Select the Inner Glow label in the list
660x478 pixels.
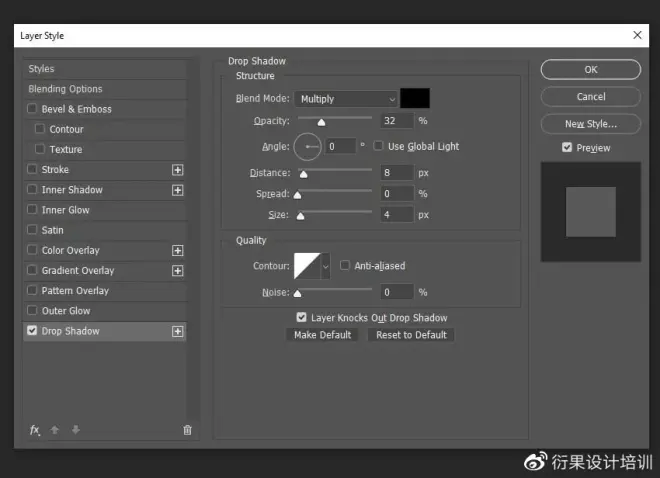coord(66,210)
